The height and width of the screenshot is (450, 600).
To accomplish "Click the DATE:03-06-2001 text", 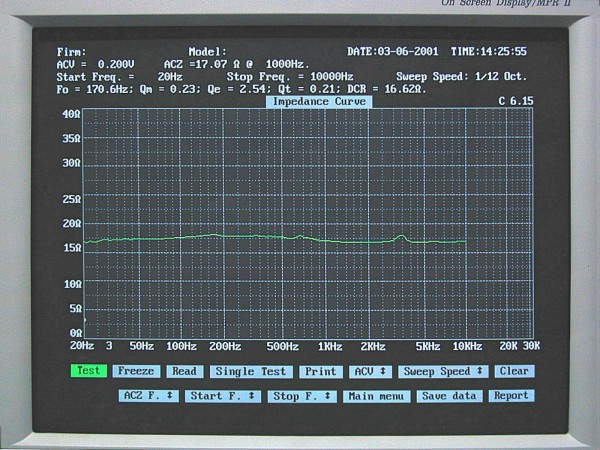I will (393, 52).
